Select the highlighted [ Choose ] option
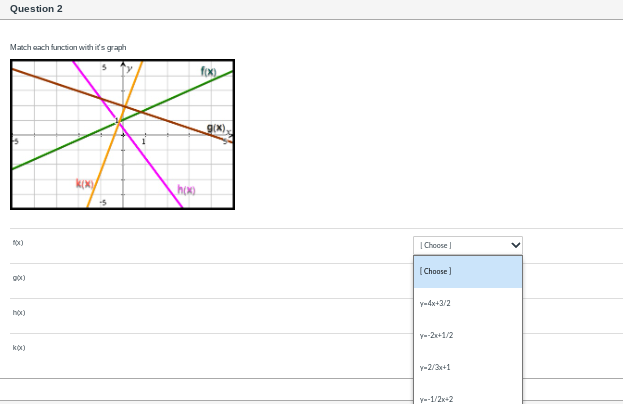The height and width of the screenshot is (404, 623). click(x=468, y=272)
